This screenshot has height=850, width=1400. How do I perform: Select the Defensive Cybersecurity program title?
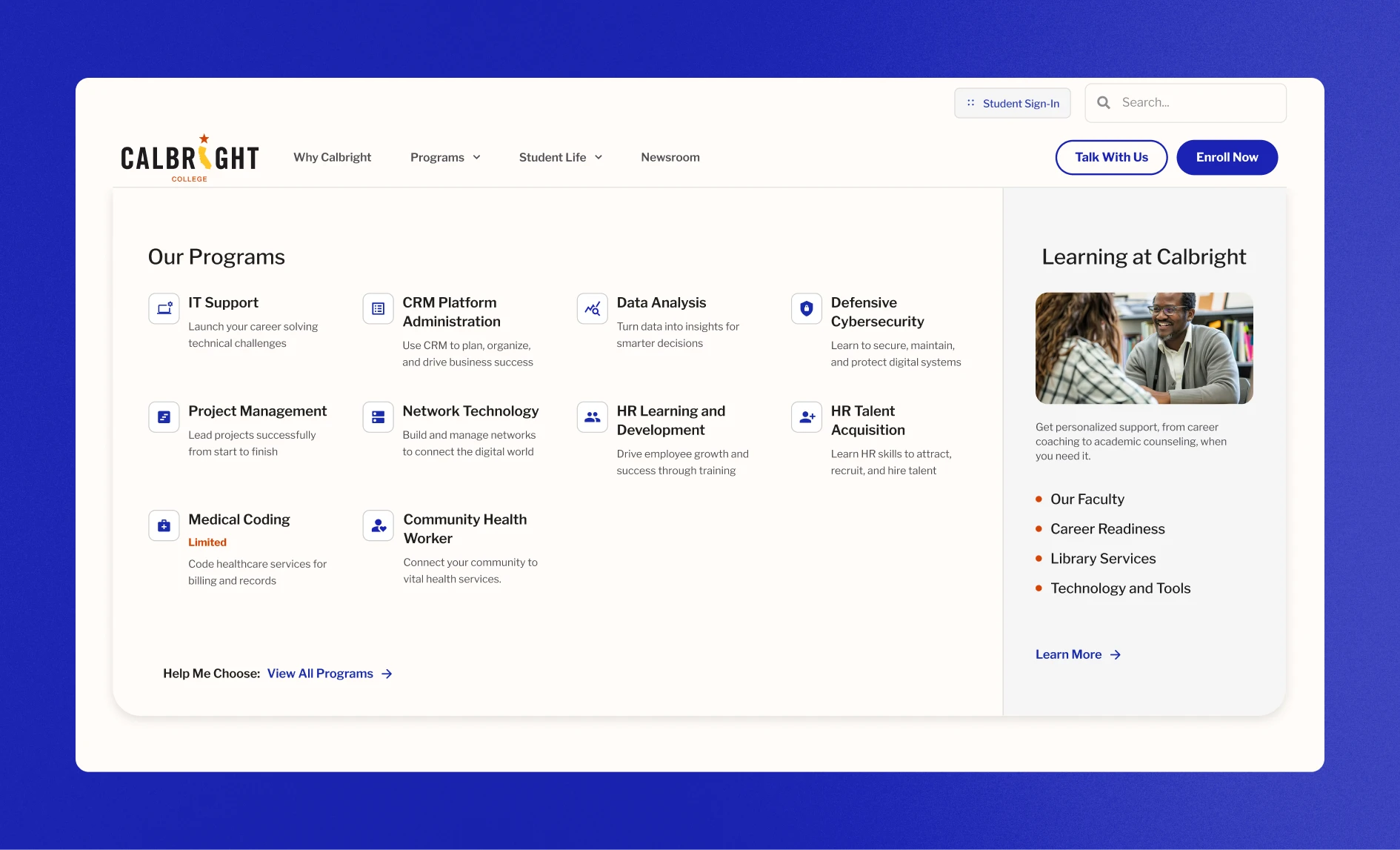(x=877, y=312)
